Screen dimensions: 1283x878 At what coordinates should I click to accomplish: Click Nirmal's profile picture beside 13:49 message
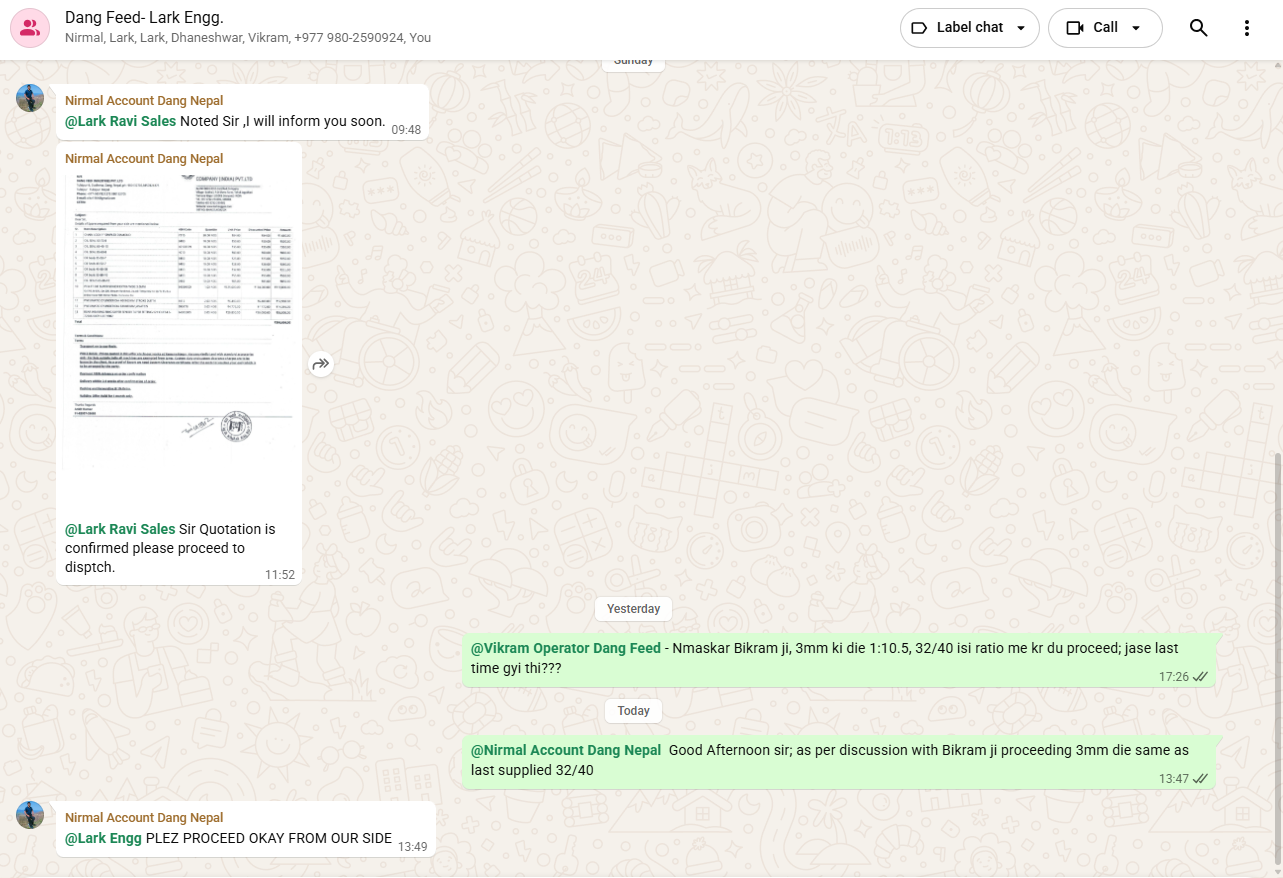point(30,815)
